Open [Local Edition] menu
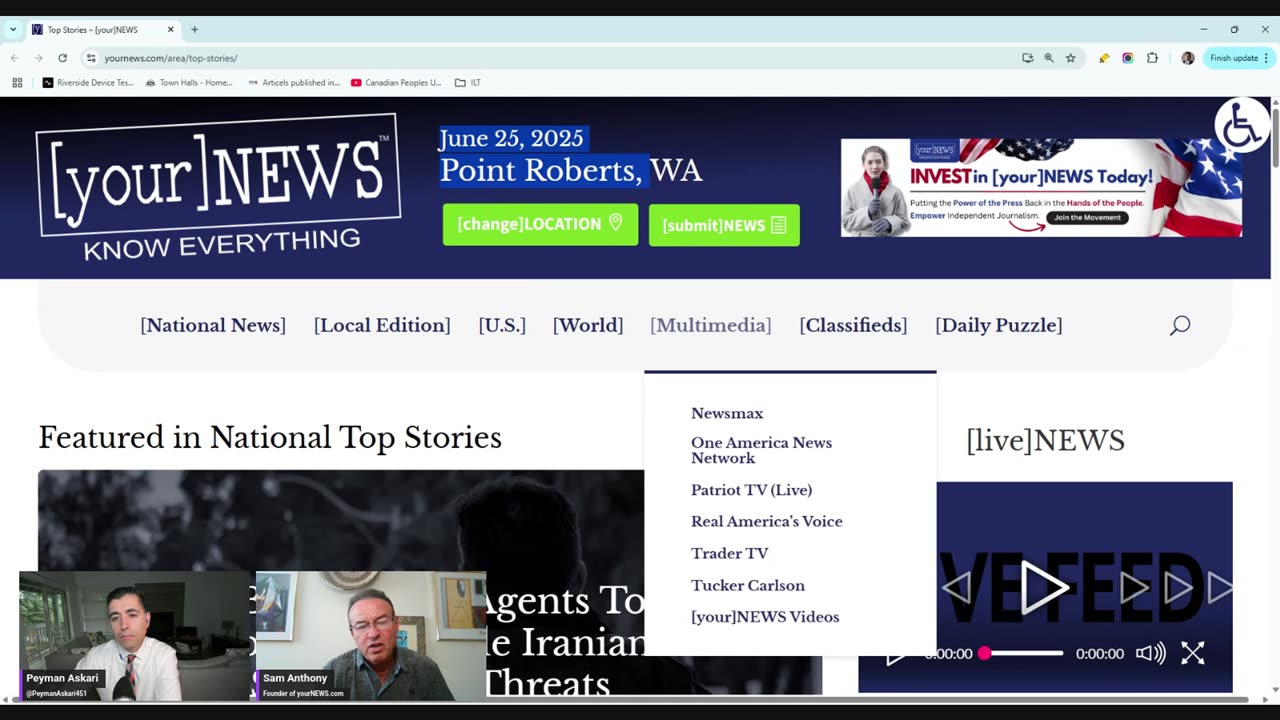 pos(382,325)
